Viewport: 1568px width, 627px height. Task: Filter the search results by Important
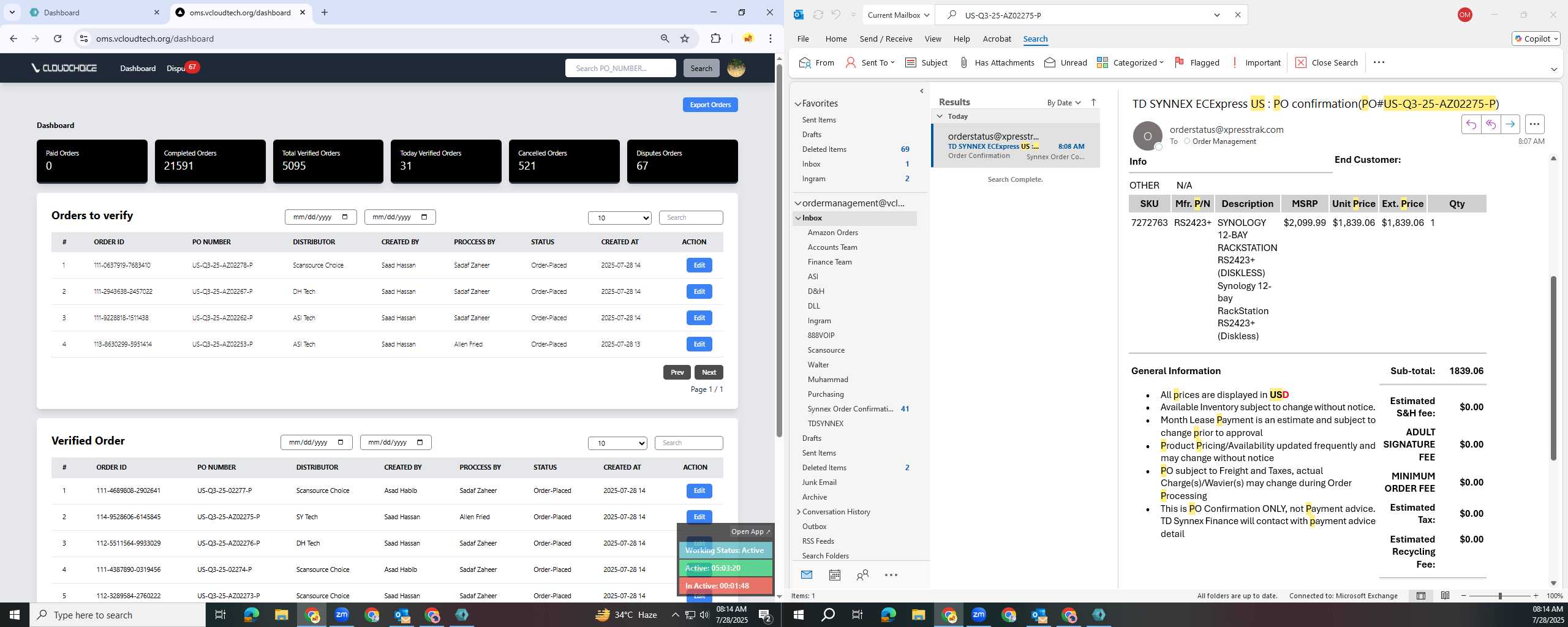tap(1255, 62)
